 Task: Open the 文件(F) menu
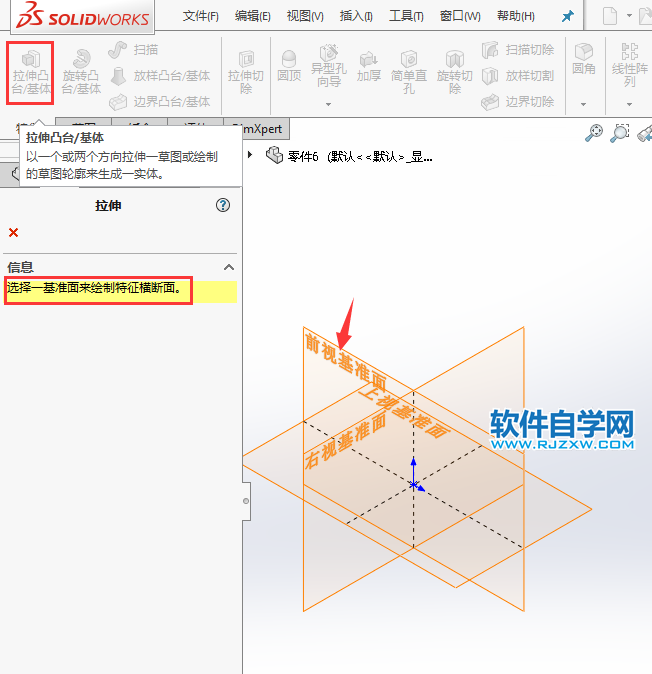click(200, 16)
